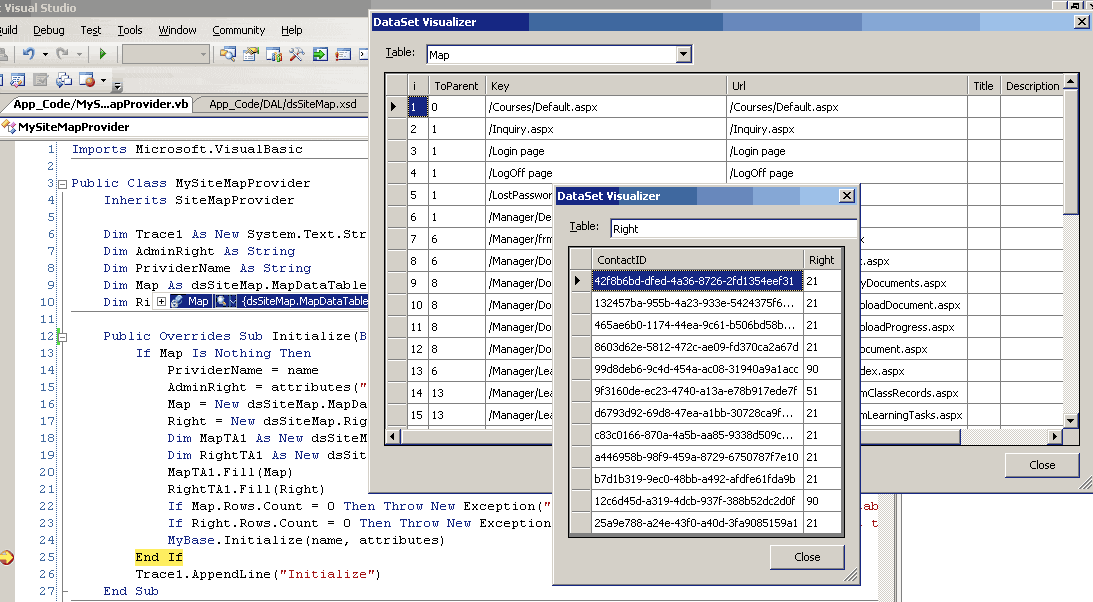Image resolution: width=1093 pixels, height=602 pixels.
Task: Open the Test menu
Action: click(x=91, y=30)
